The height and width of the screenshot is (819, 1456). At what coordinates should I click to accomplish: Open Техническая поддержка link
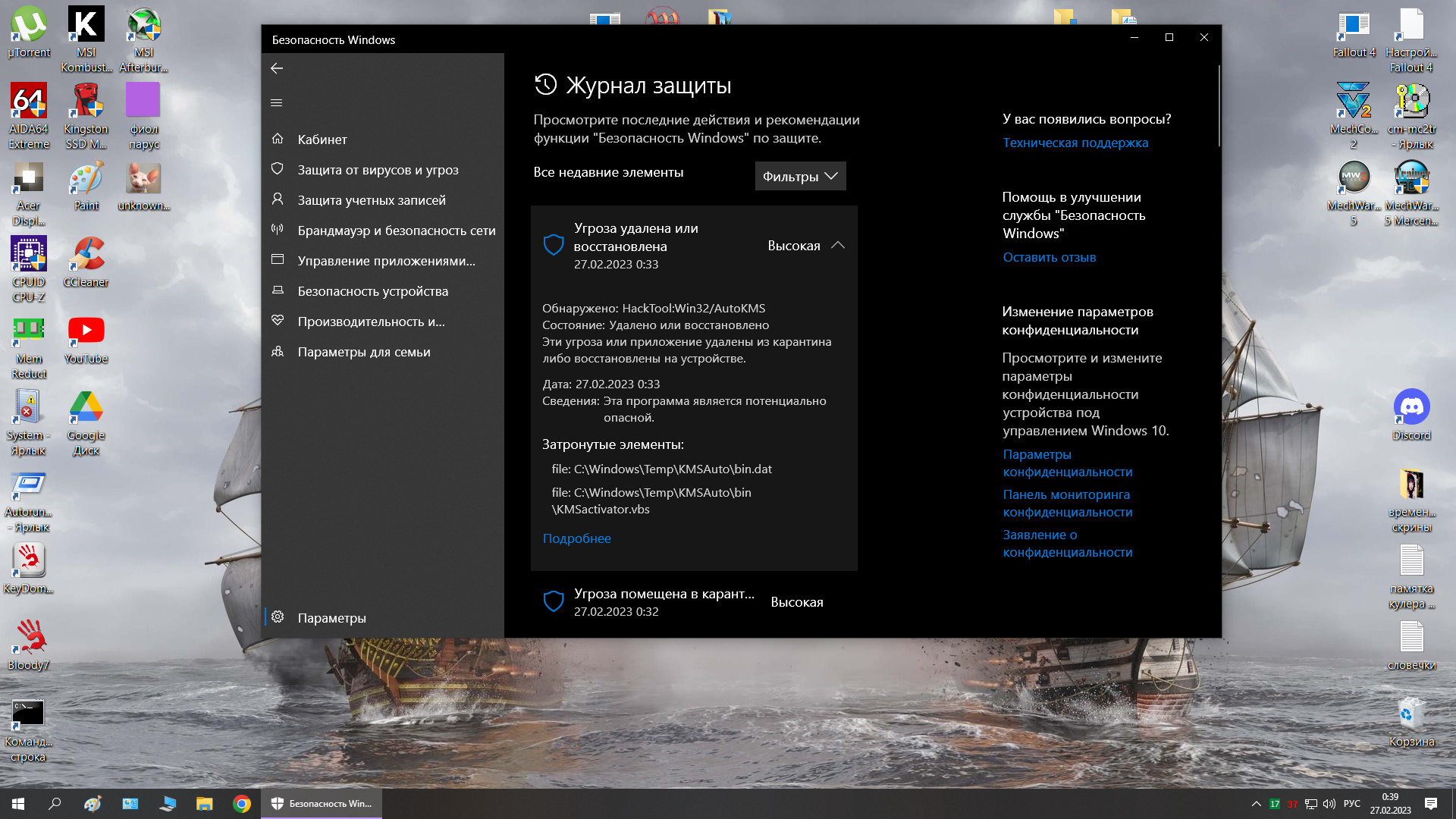coord(1075,143)
